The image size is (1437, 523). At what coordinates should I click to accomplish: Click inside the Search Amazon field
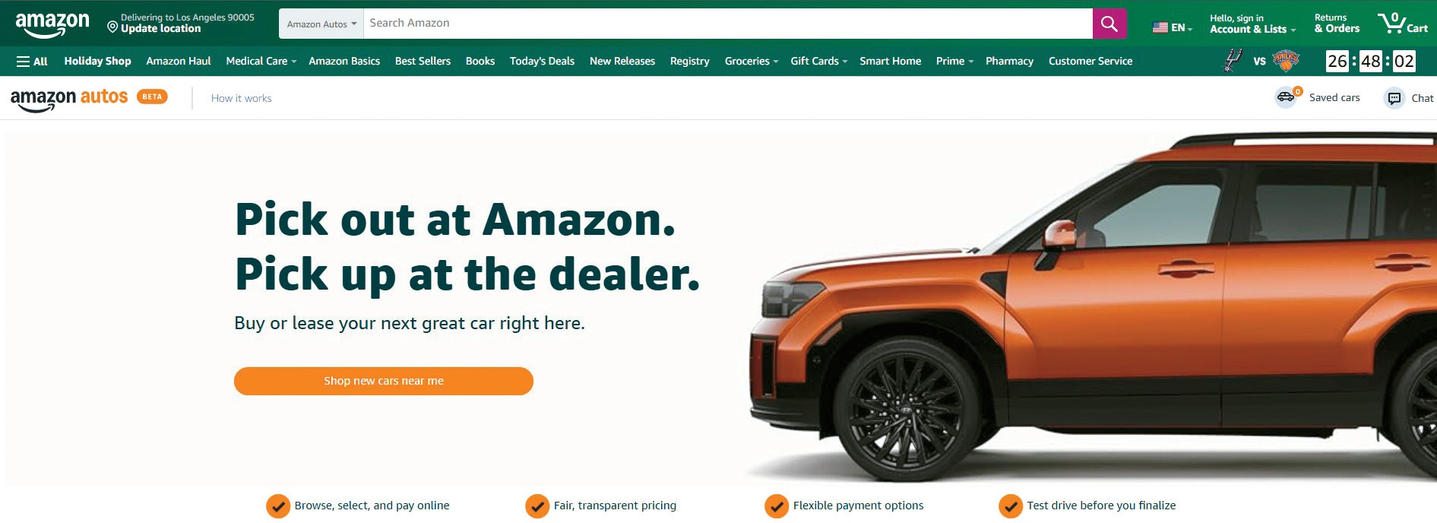coord(728,24)
